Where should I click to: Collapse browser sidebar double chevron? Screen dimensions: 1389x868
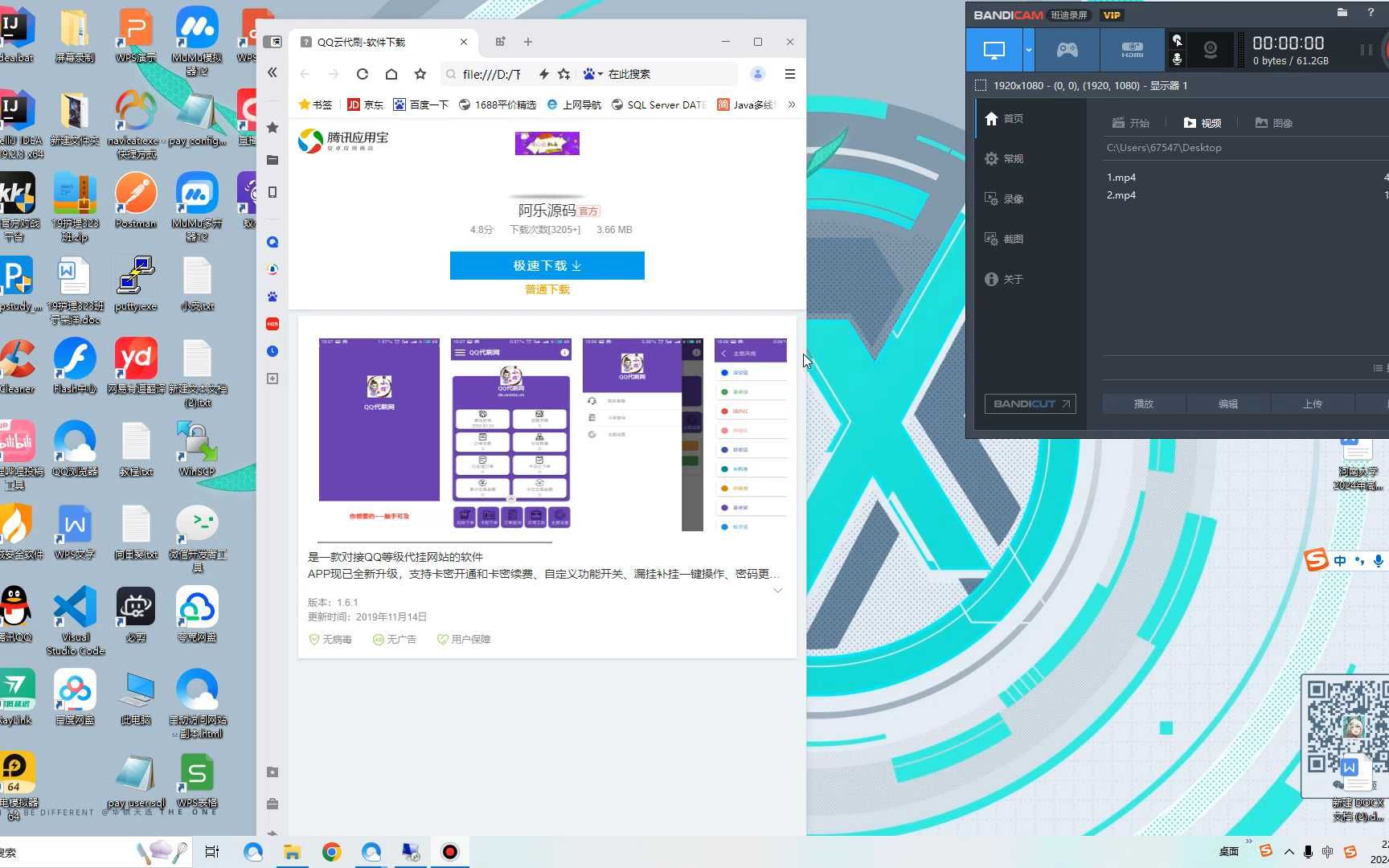pos(272,72)
